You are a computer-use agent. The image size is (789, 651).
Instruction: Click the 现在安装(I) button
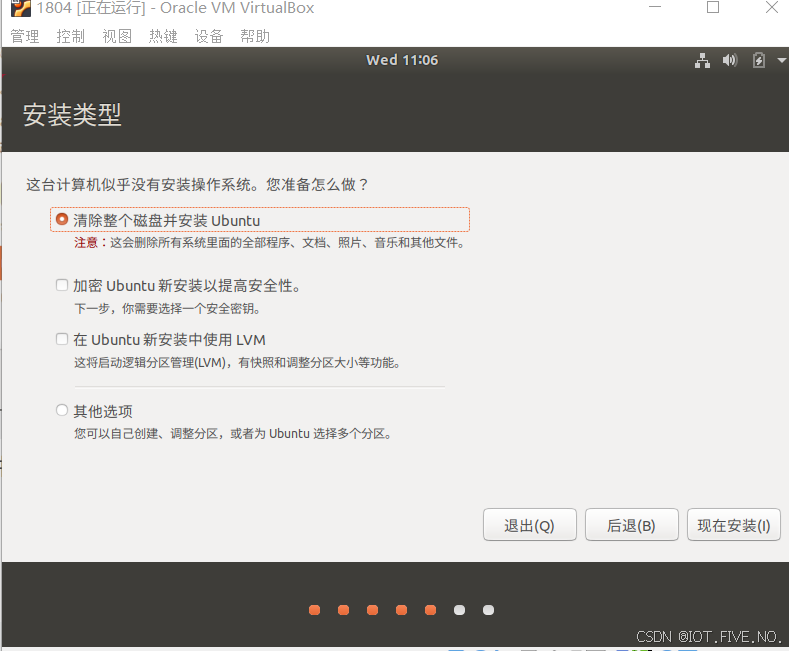(734, 525)
